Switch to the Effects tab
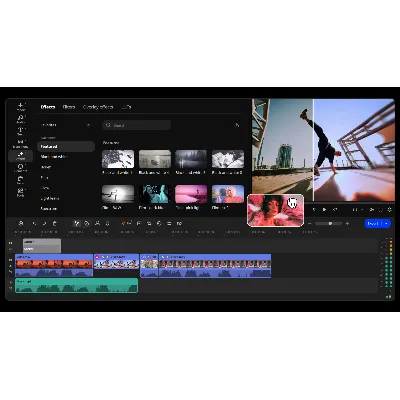This screenshot has height=400, width=400. 48,107
